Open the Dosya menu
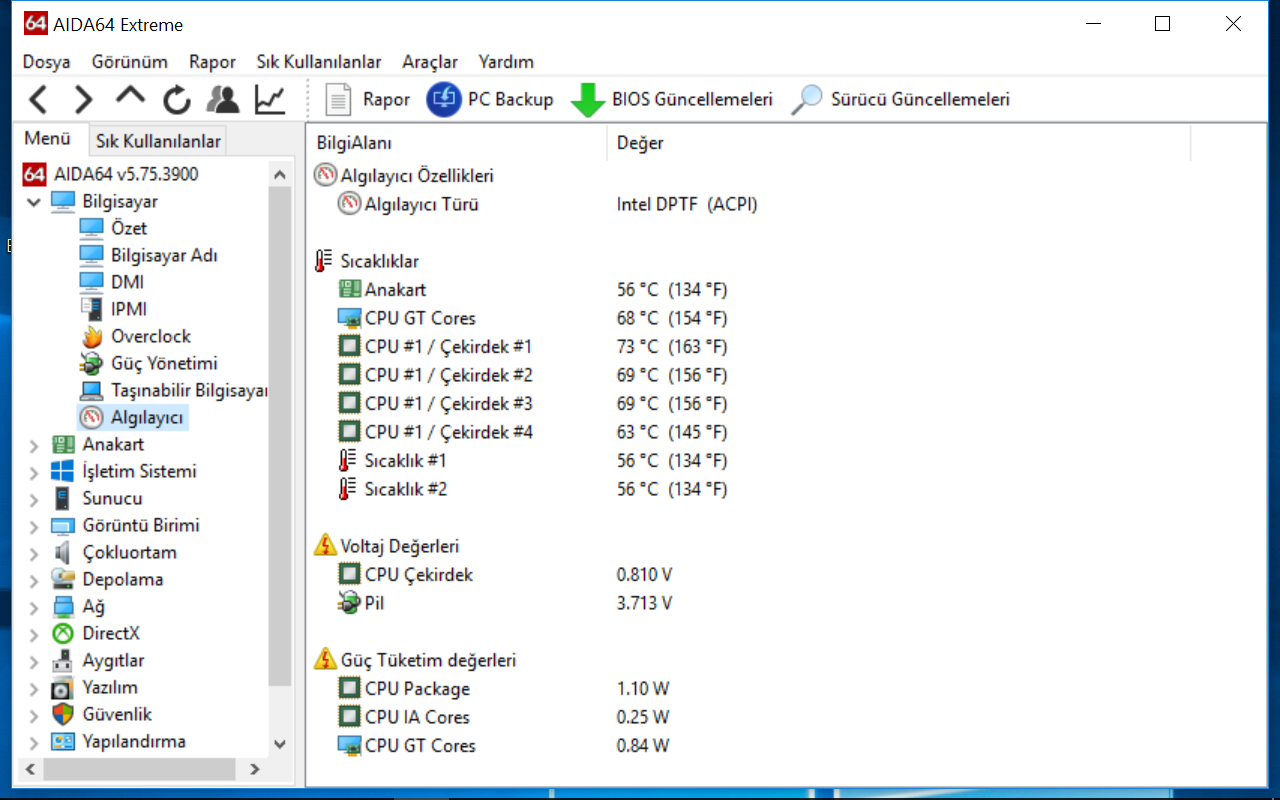1280x800 pixels. [47, 62]
